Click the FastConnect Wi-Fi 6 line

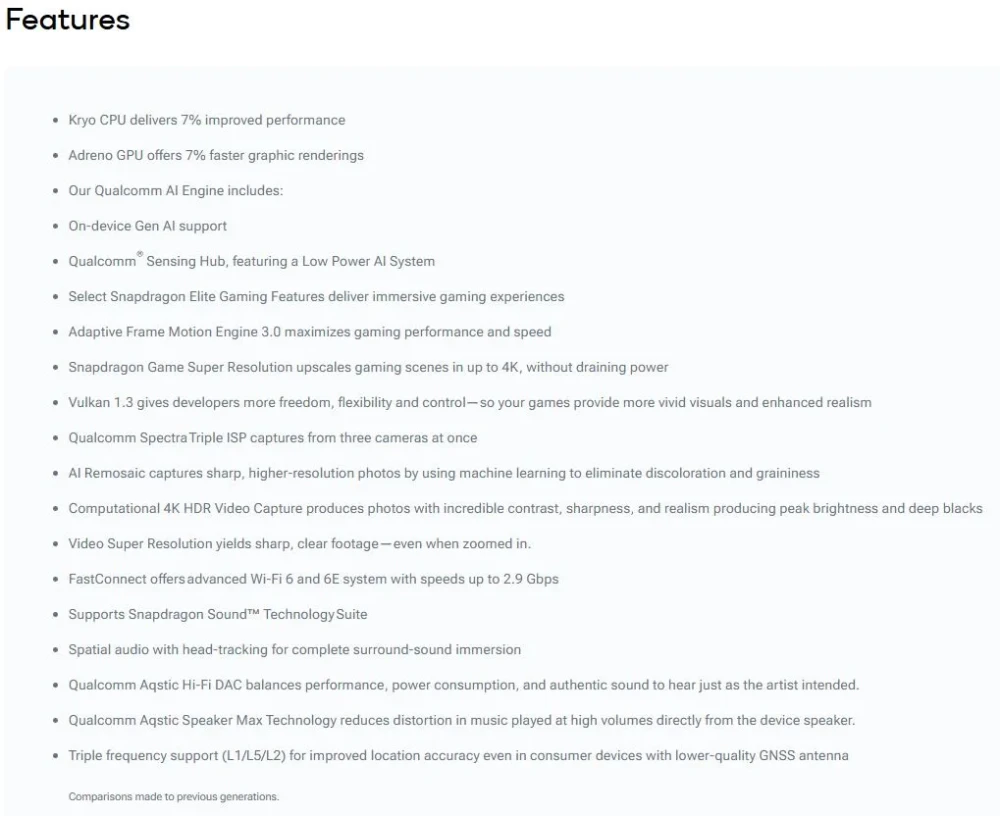(313, 579)
